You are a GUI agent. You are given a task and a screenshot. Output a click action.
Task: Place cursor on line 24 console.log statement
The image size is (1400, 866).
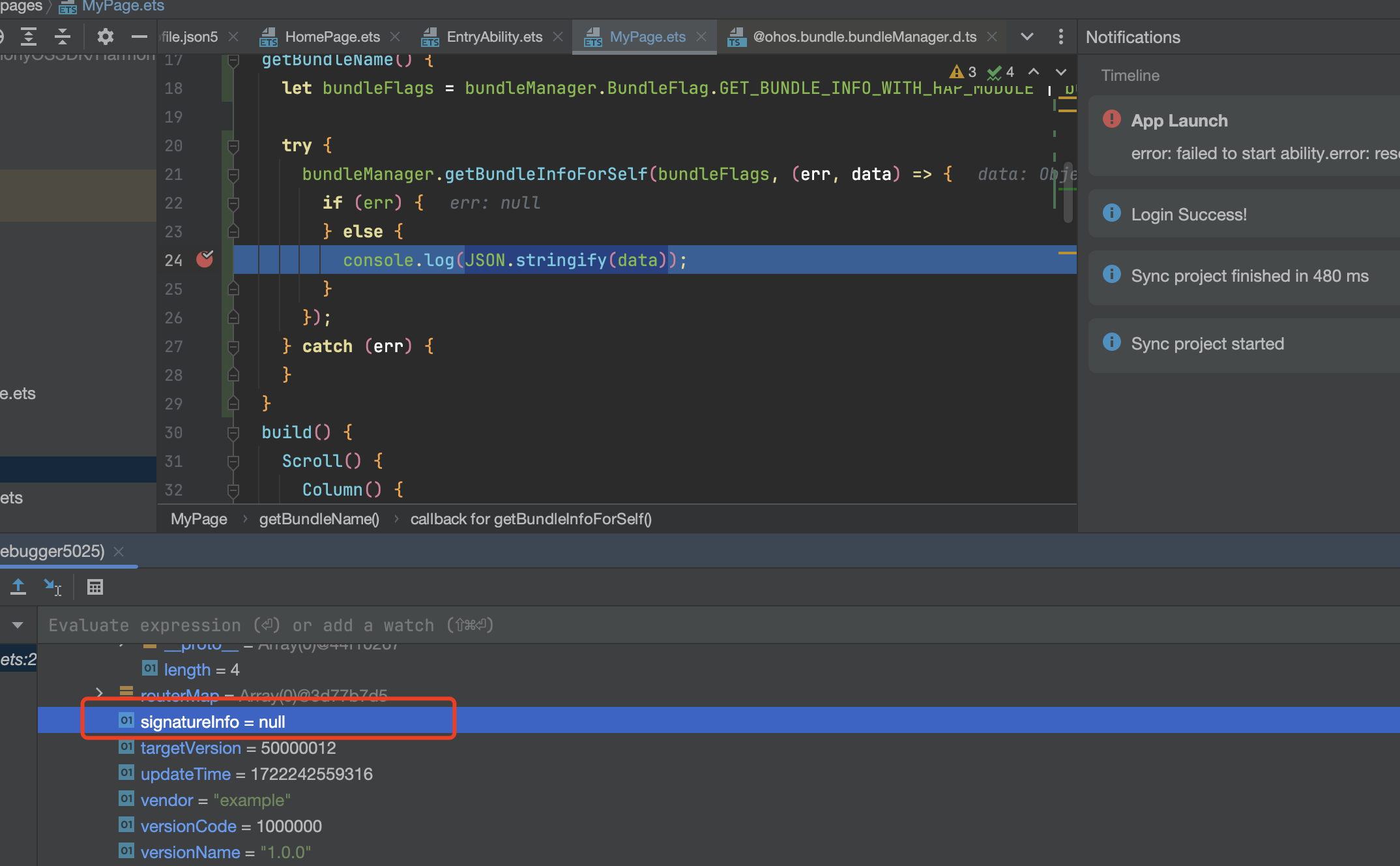[x=515, y=260]
